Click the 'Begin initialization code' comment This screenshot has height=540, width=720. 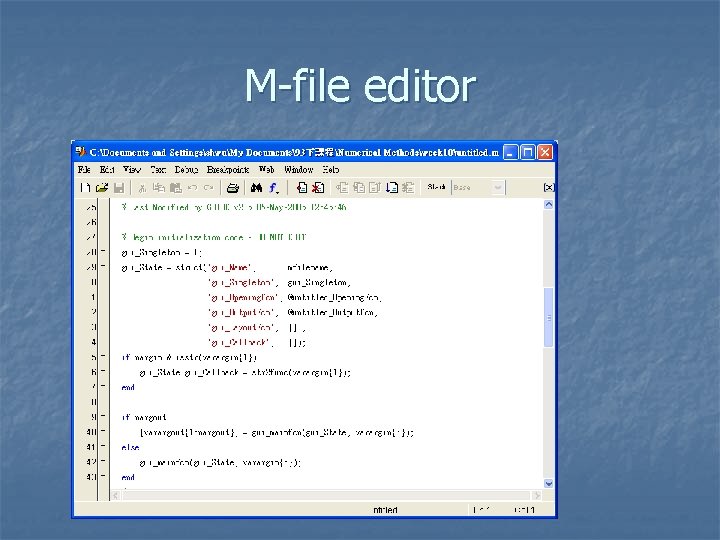(x=214, y=237)
